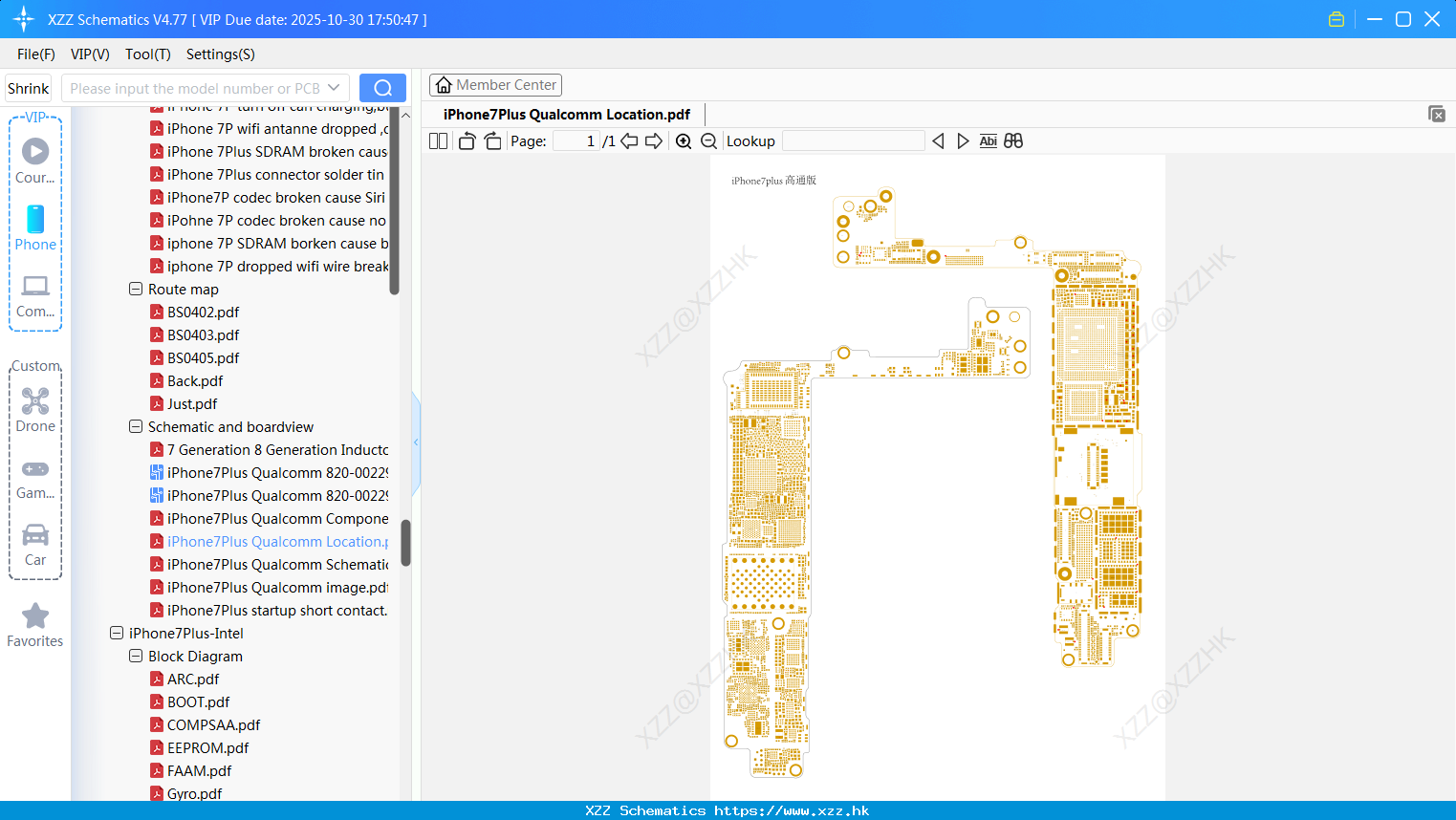Screen dimensions: 1456x820
Task: Click the Shrink button
Action: click(28, 88)
